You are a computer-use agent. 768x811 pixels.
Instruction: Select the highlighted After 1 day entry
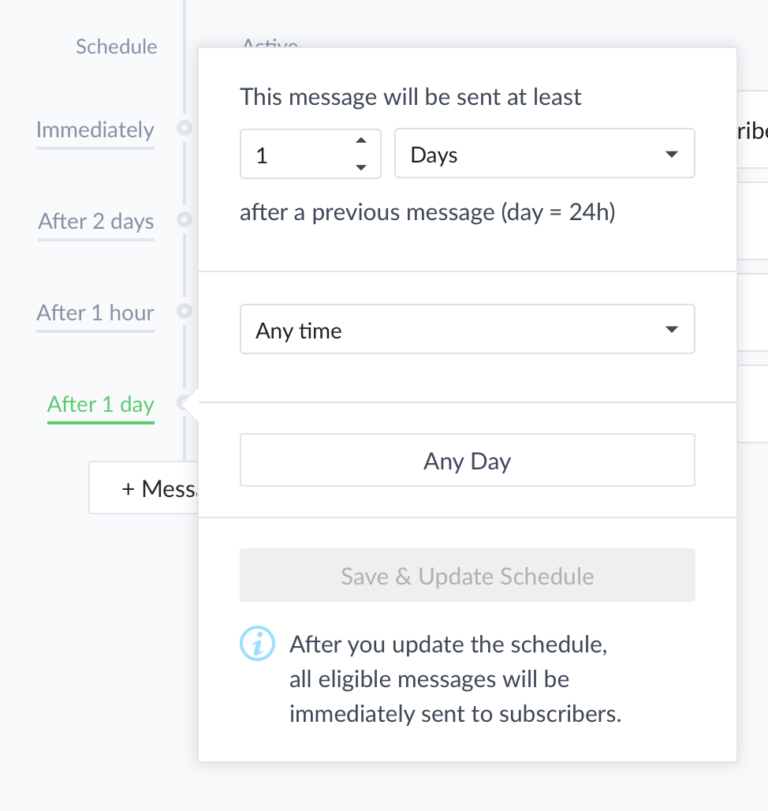100,404
